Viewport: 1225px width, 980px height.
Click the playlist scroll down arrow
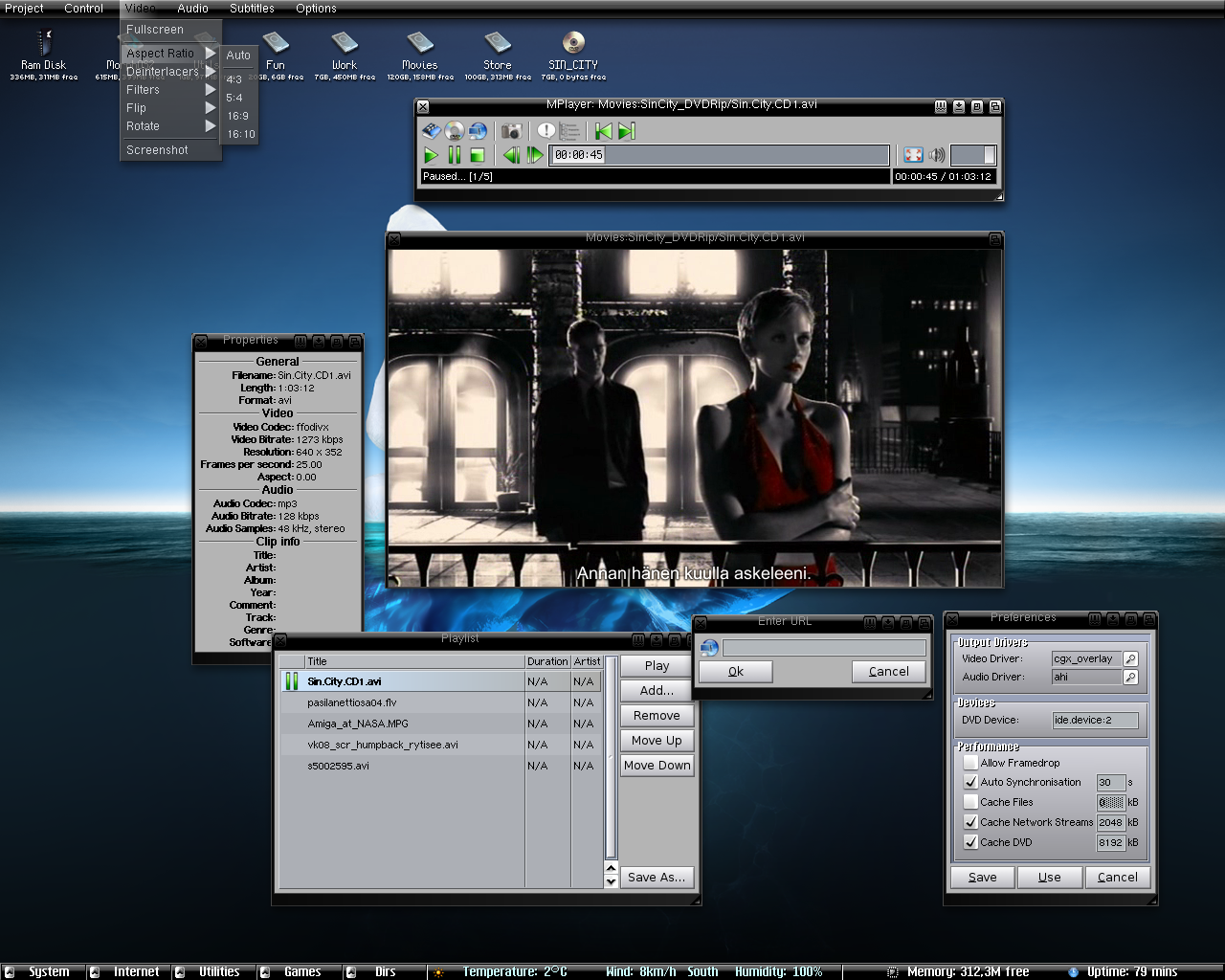(611, 881)
